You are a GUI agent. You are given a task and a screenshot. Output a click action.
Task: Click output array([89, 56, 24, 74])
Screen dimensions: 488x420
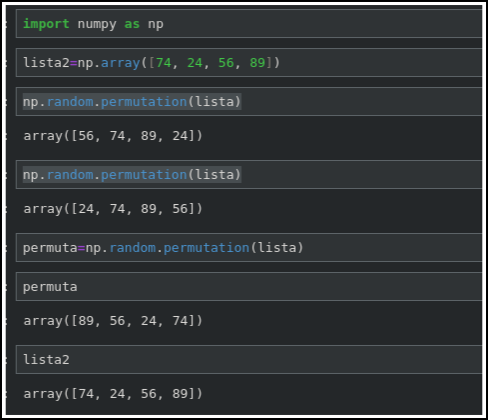113,321
